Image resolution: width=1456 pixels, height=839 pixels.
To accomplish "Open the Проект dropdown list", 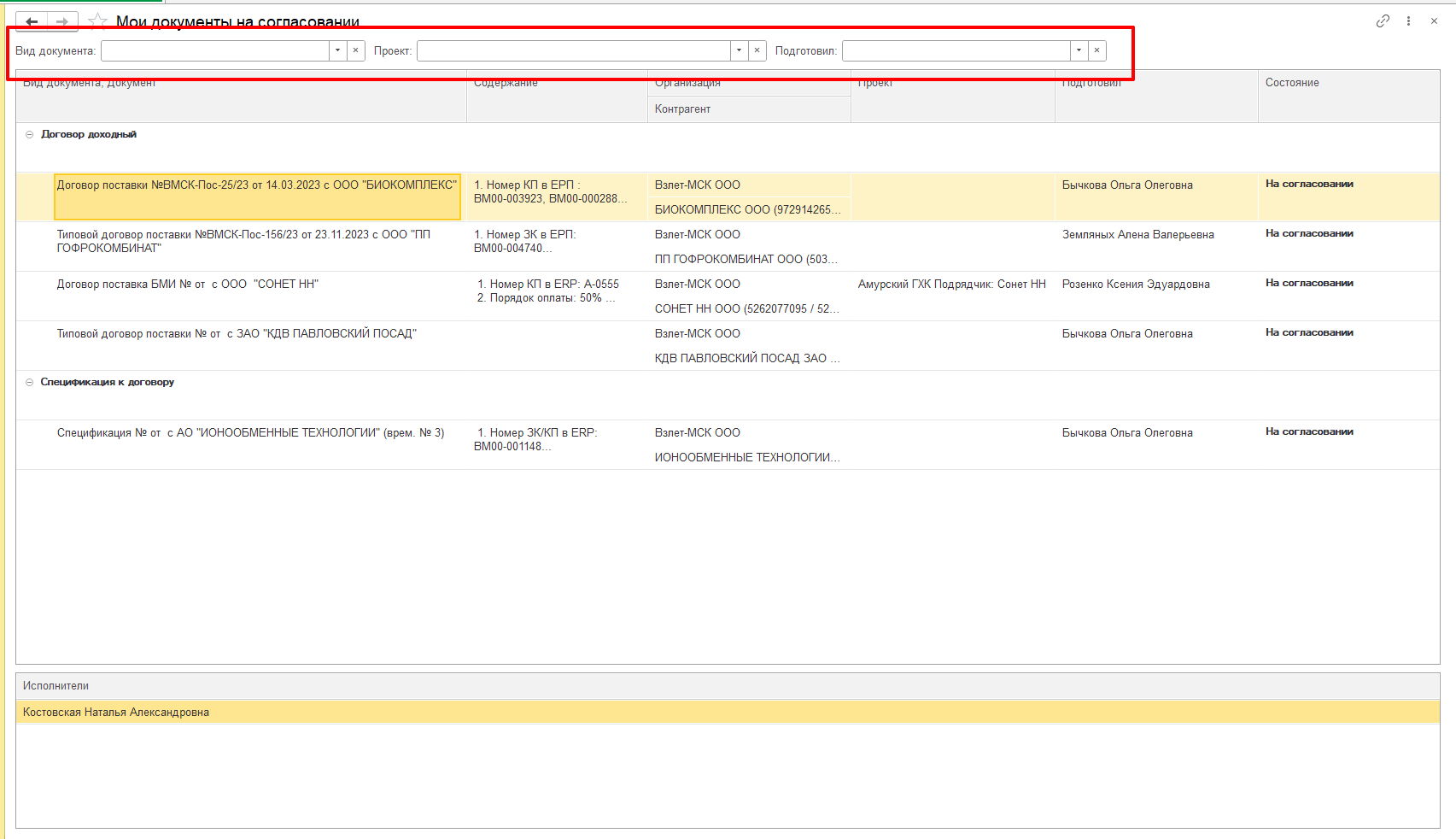I will [x=740, y=50].
